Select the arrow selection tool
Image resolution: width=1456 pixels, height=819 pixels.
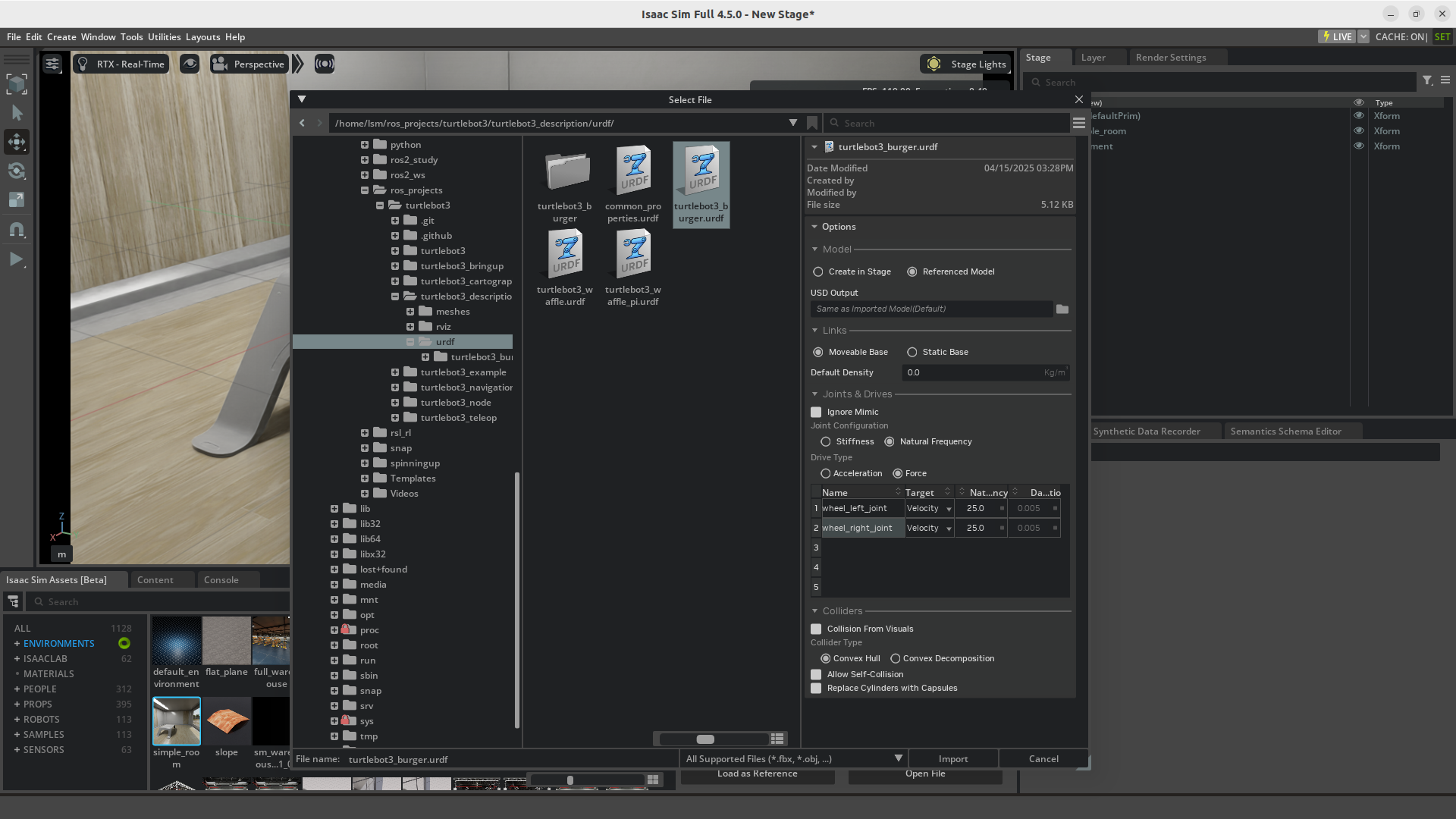pyautogui.click(x=17, y=113)
